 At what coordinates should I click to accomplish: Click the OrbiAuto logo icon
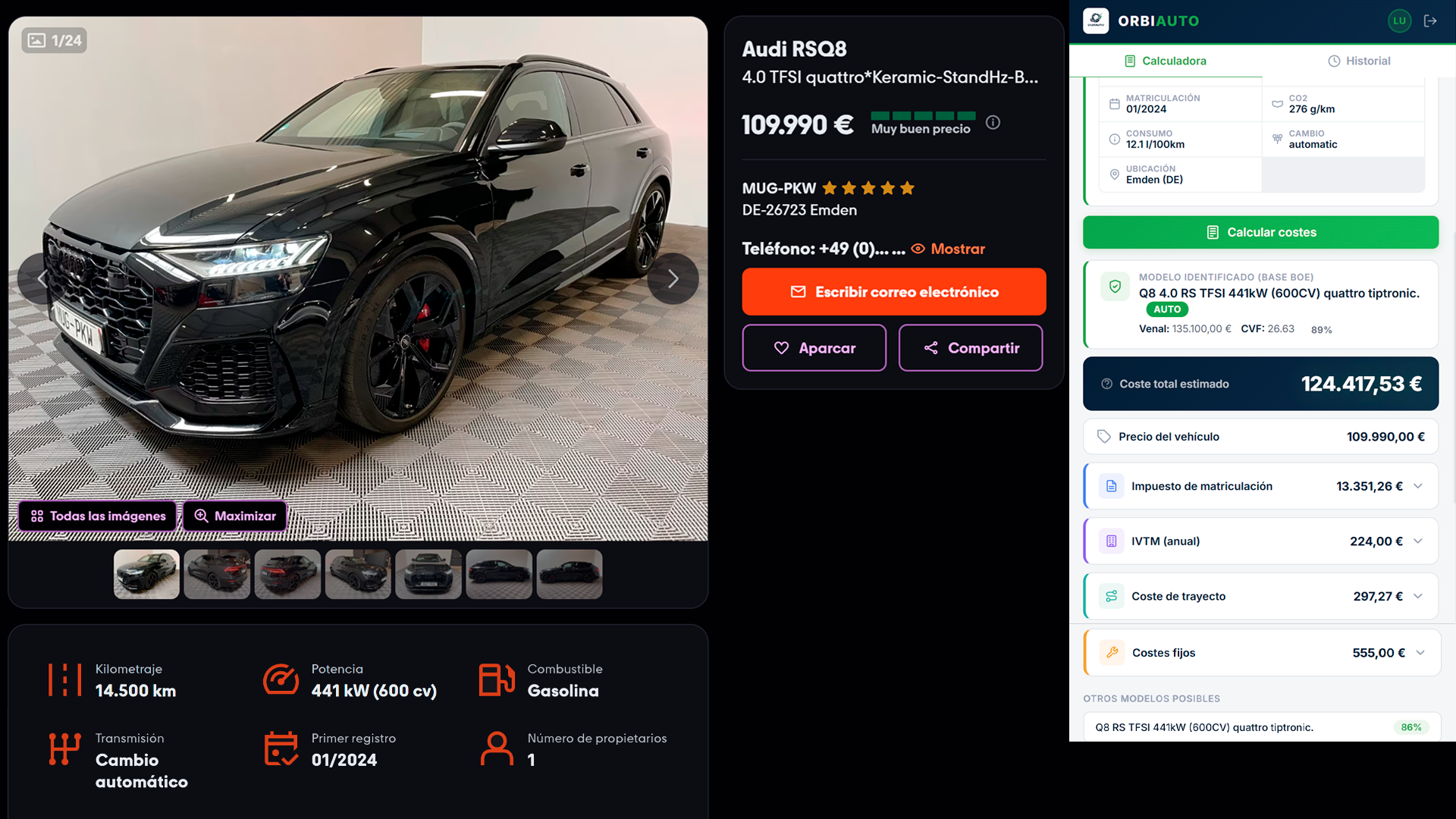click(x=1094, y=20)
